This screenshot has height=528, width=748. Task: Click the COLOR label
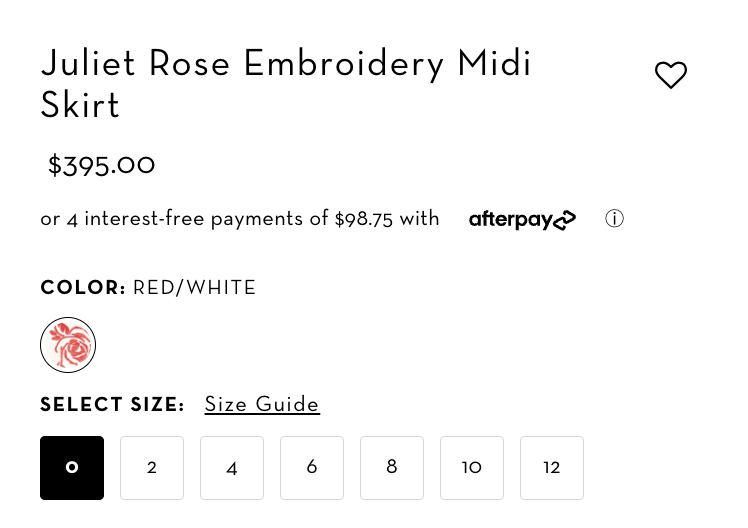point(83,288)
